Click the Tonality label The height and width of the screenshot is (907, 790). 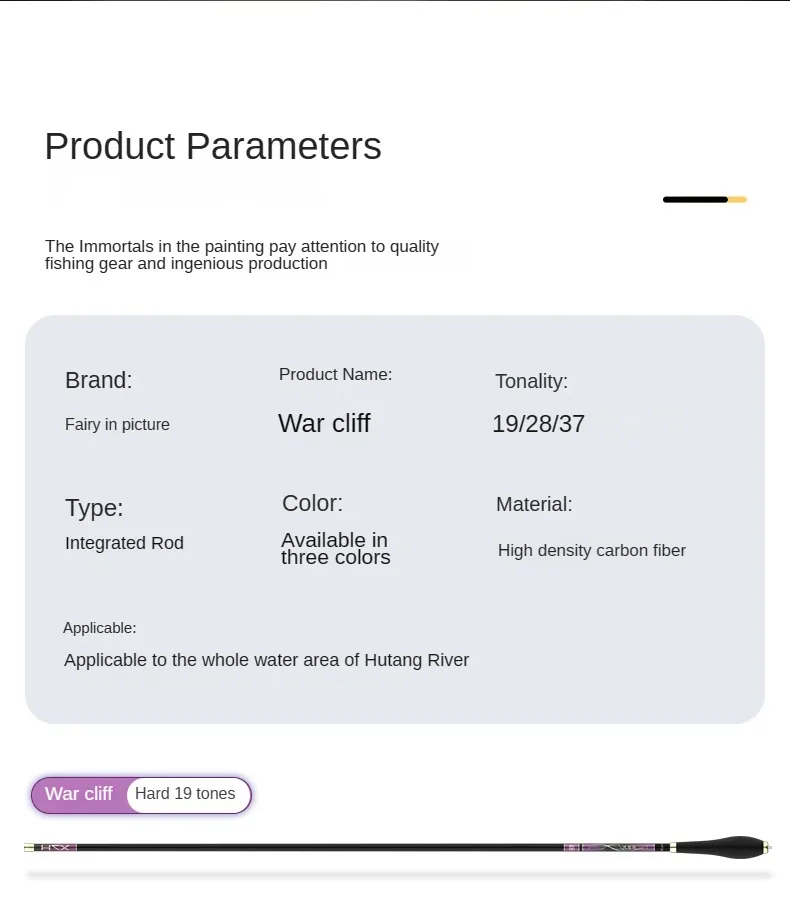coord(531,381)
